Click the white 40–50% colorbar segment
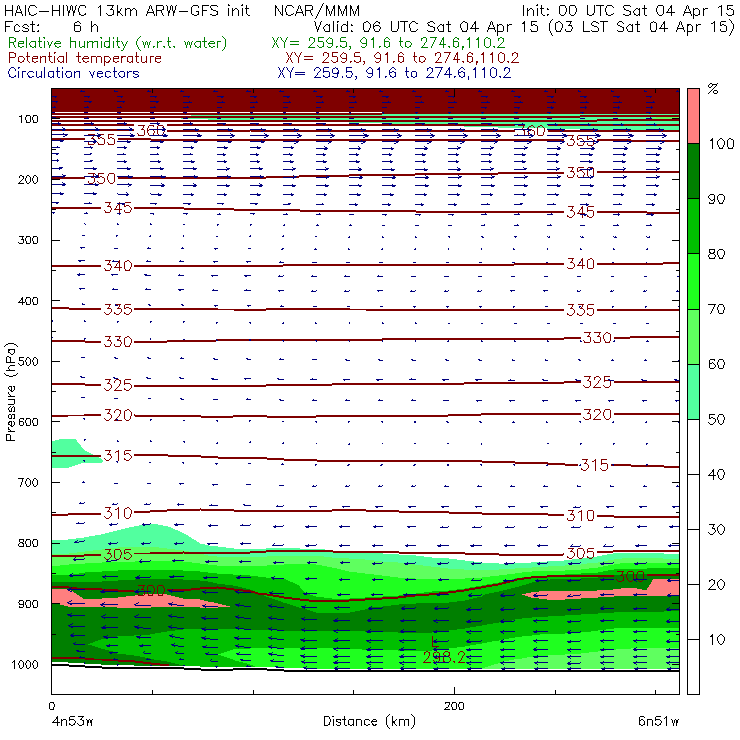Viewport: 740px width, 740px height. pyautogui.click(x=693, y=446)
